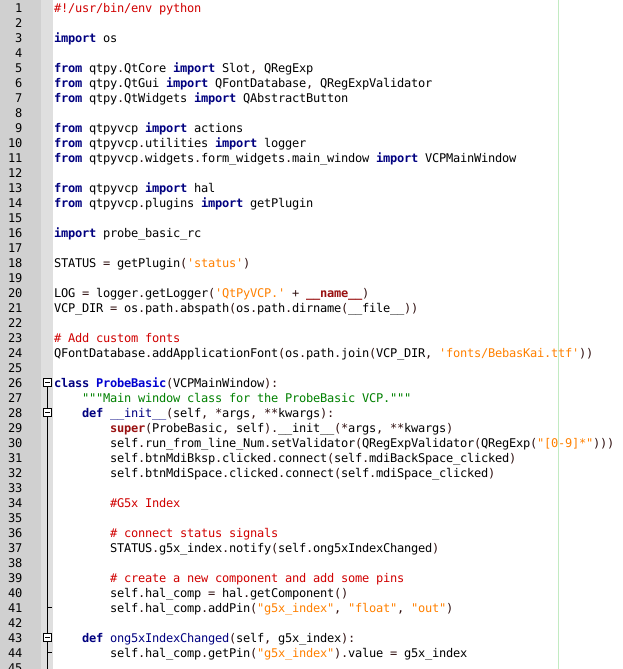The height and width of the screenshot is (669, 623).
Task: Click 'VCP_DIR' at the start of line 21
Action: click(x=79, y=308)
